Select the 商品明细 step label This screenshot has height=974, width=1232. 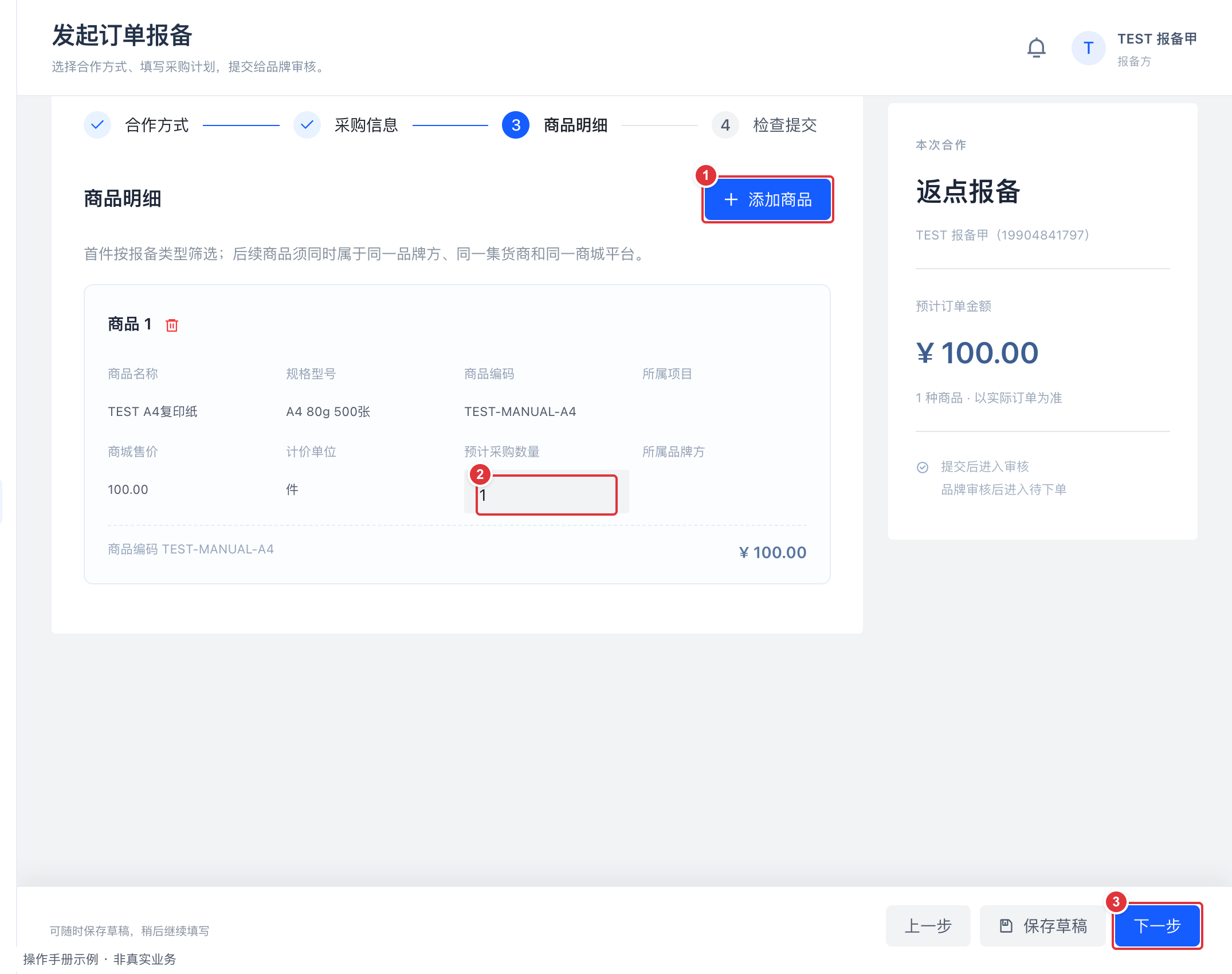pyautogui.click(x=575, y=125)
